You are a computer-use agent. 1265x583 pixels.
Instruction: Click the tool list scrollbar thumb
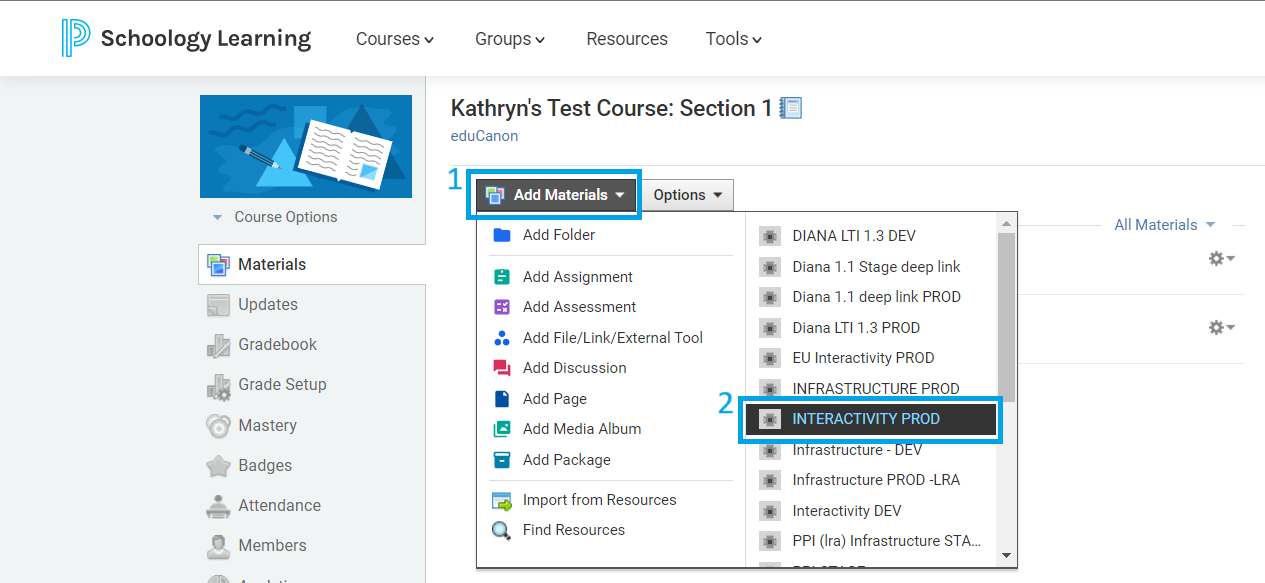pos(1007,316)
